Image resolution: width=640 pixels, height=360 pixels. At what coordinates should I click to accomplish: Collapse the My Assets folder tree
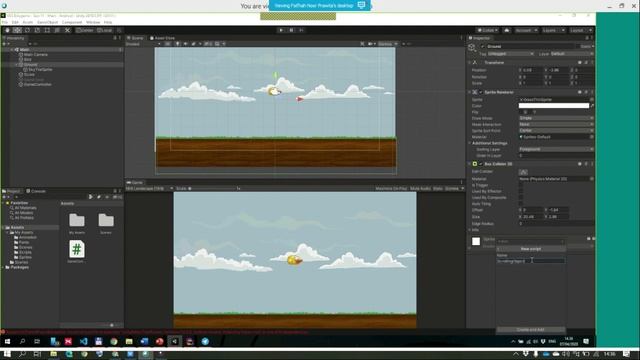point(8,232)
